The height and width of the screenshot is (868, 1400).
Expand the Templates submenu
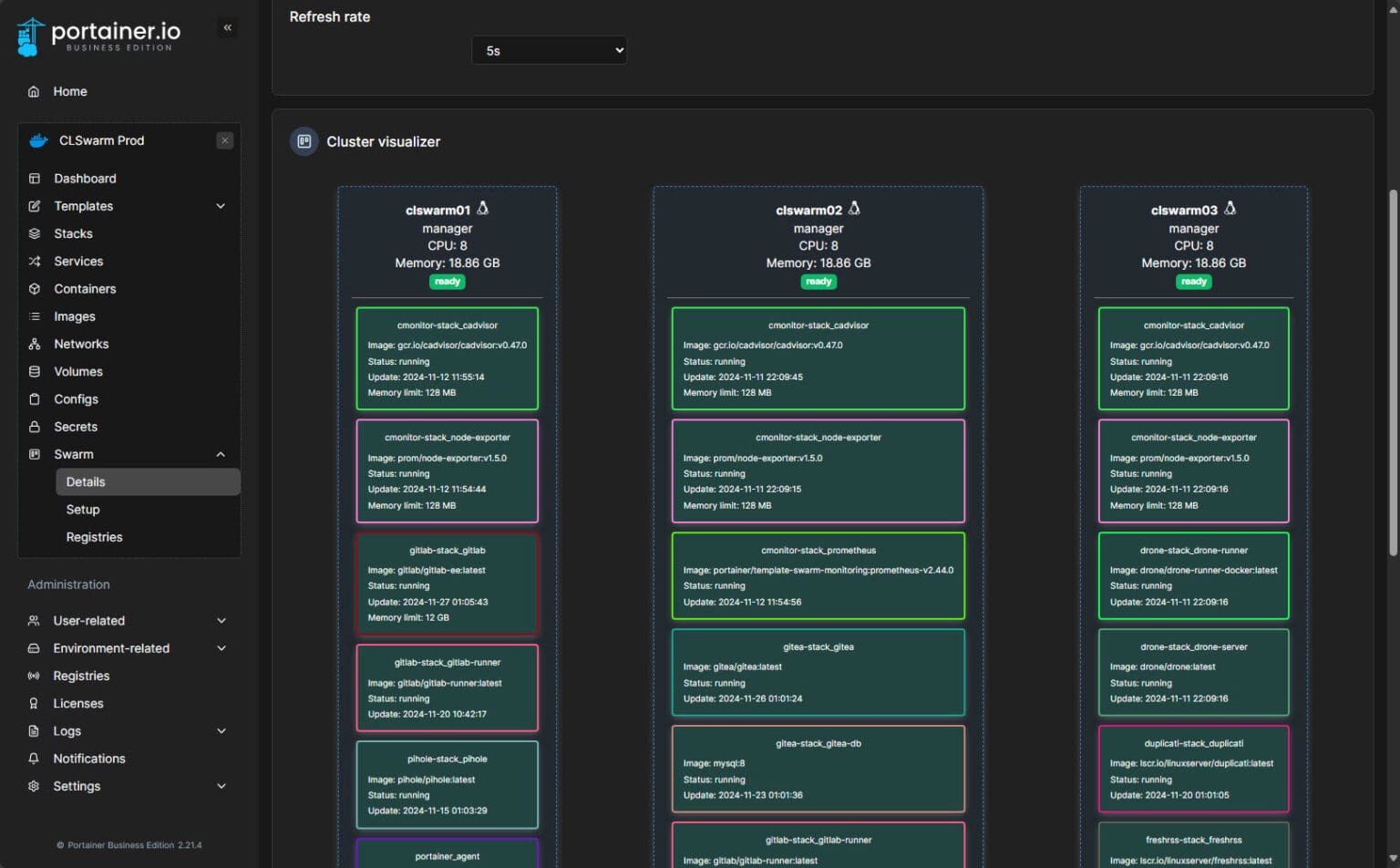tap(221, 206)
